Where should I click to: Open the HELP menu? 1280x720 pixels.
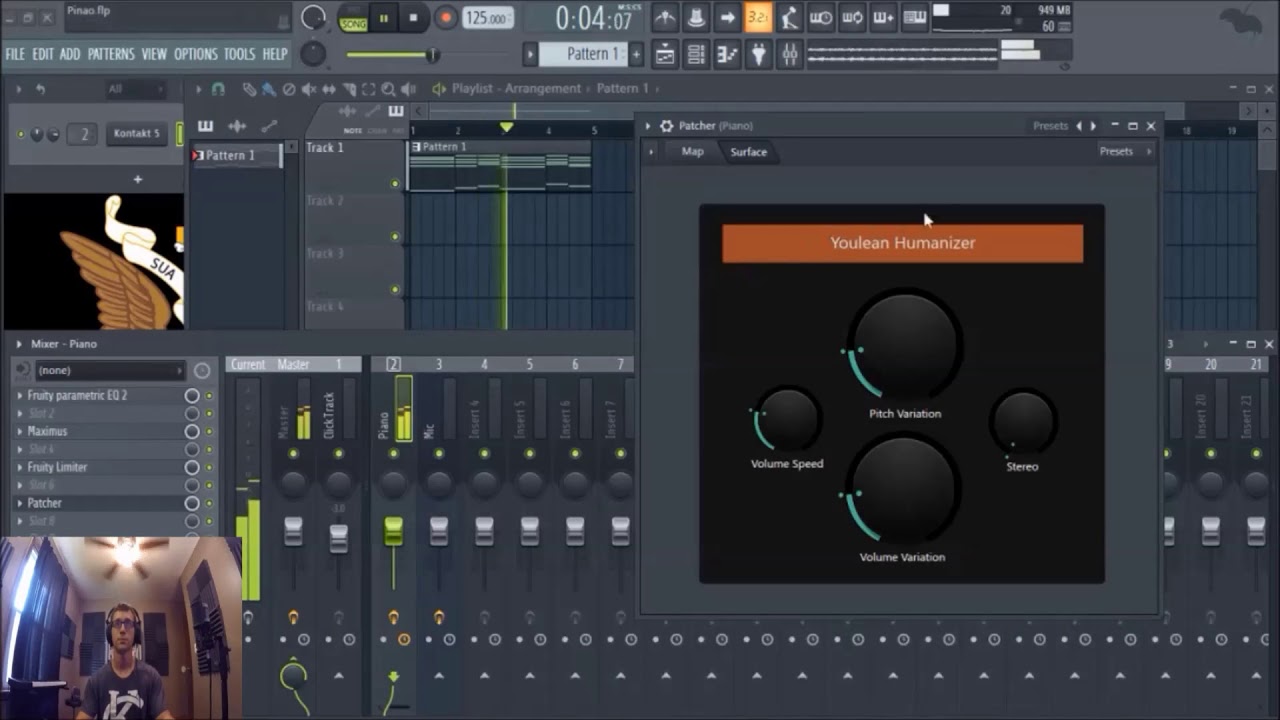tap(275, 54)
